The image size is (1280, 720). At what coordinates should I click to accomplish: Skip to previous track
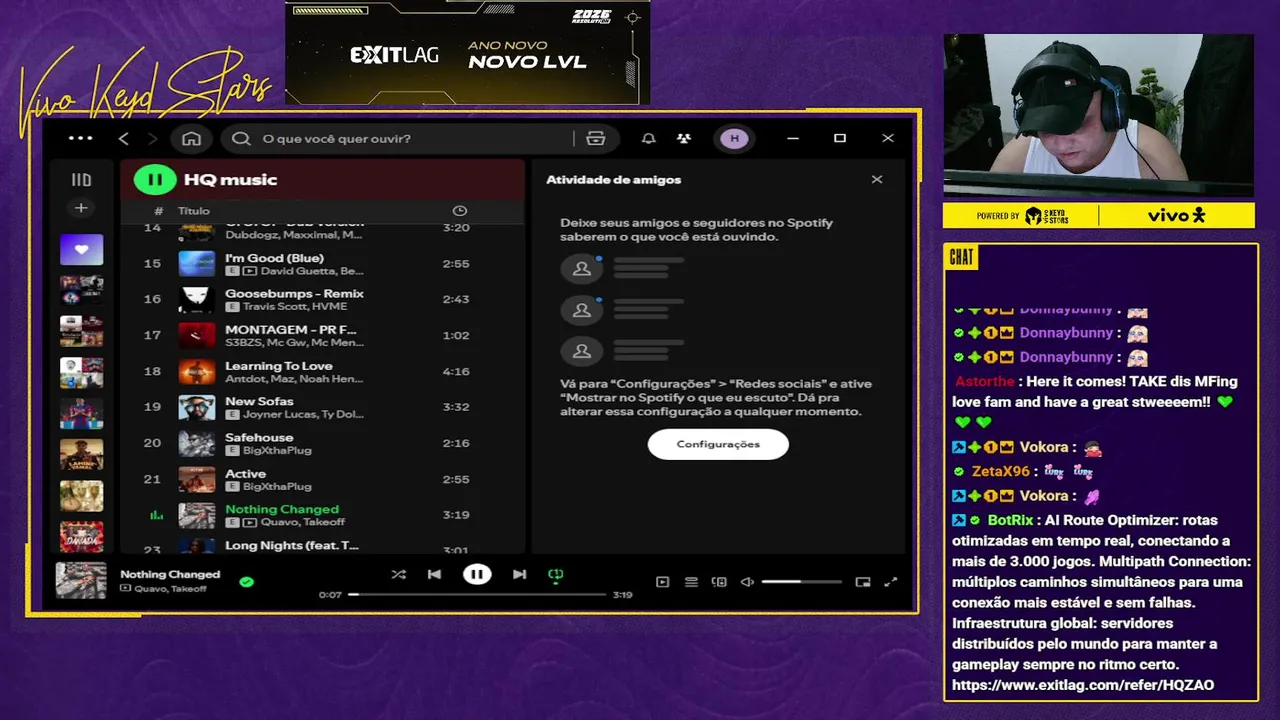[434, 574]
